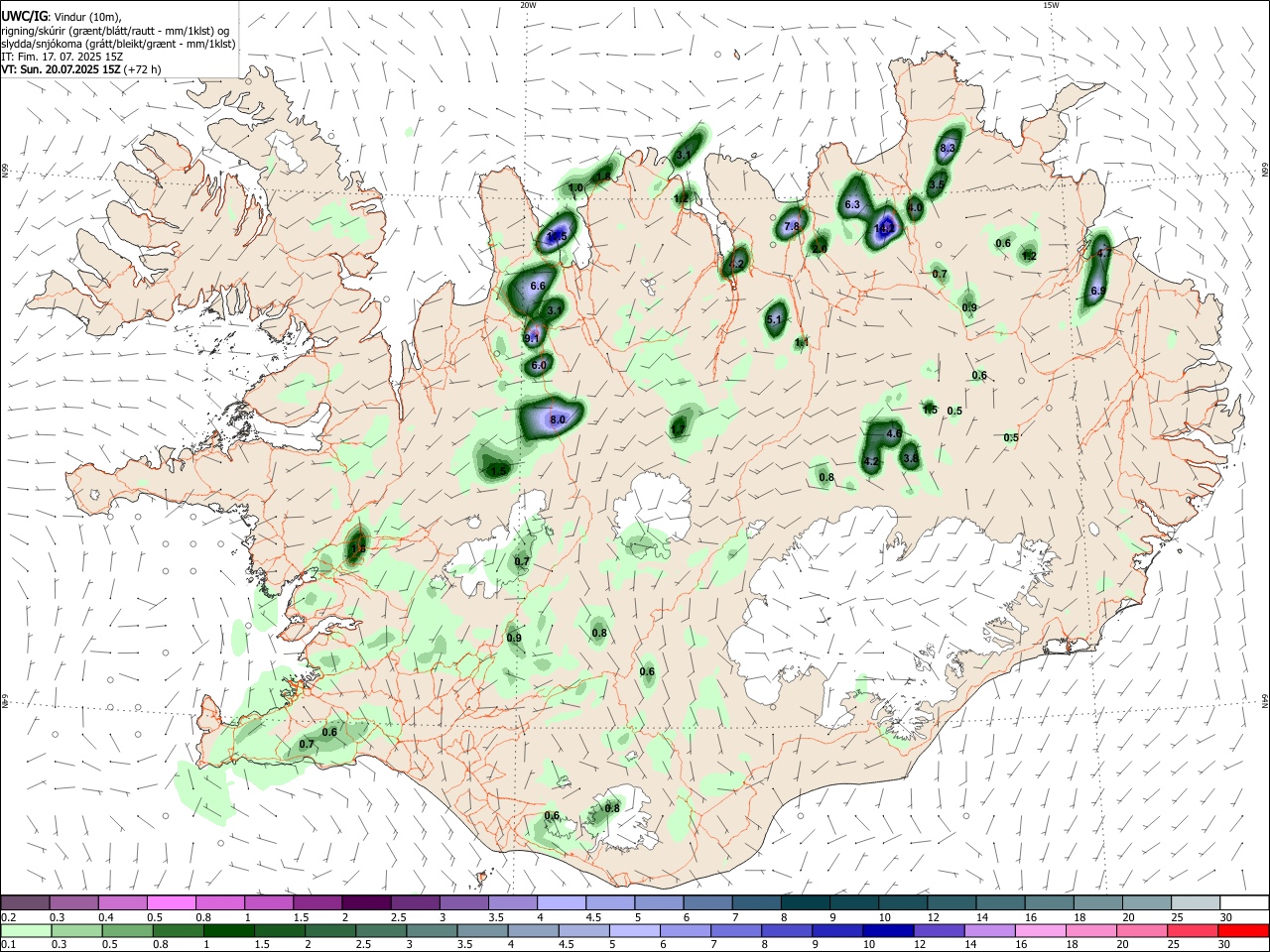Click the 1.1 precipitation value
This screenshot has height=952, width=1270.
pos(802,342)
